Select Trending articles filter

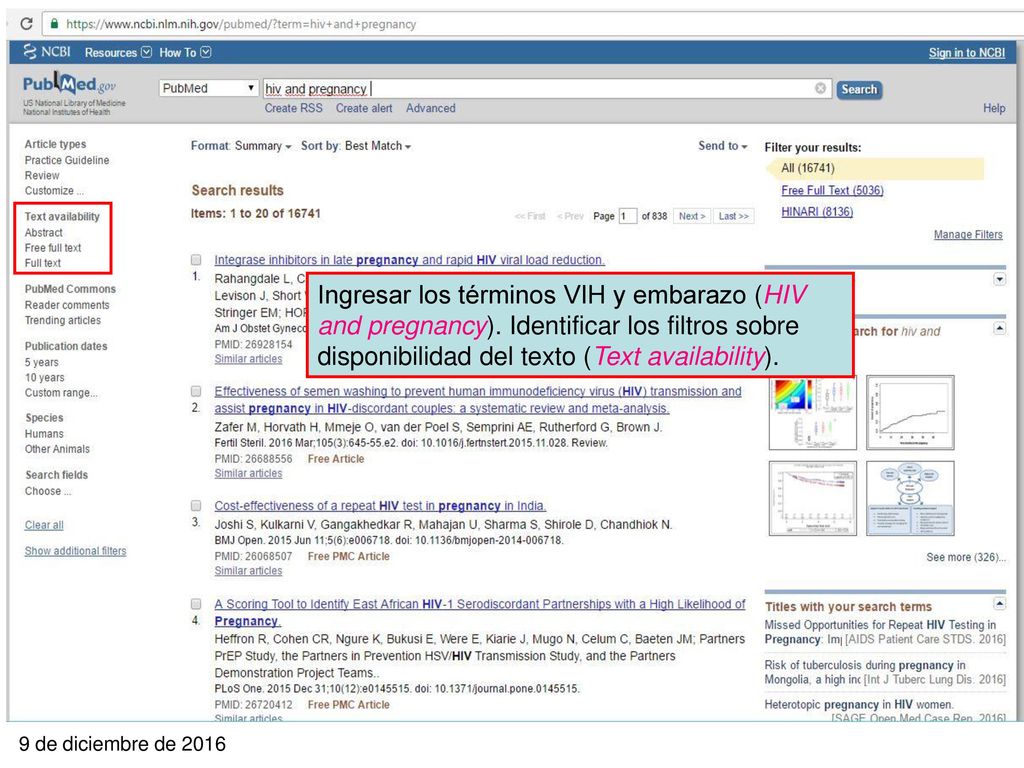click(x=63, y=320)
